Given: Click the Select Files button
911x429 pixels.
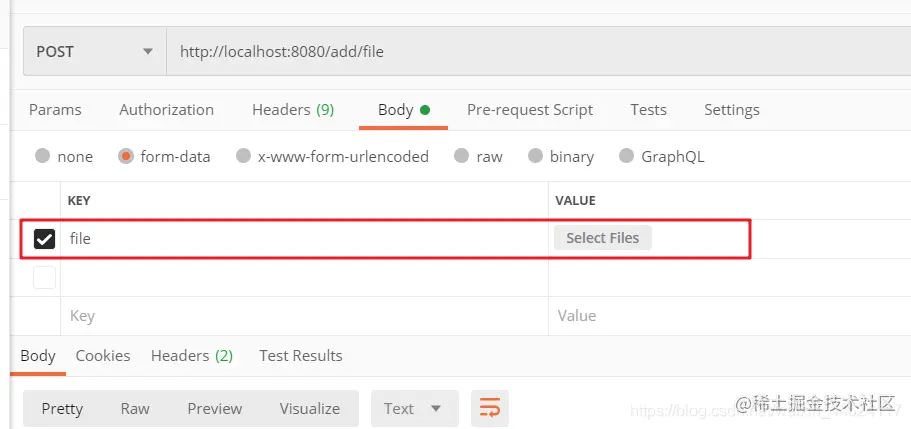Looking at the screenshot, I should (602, 238).
